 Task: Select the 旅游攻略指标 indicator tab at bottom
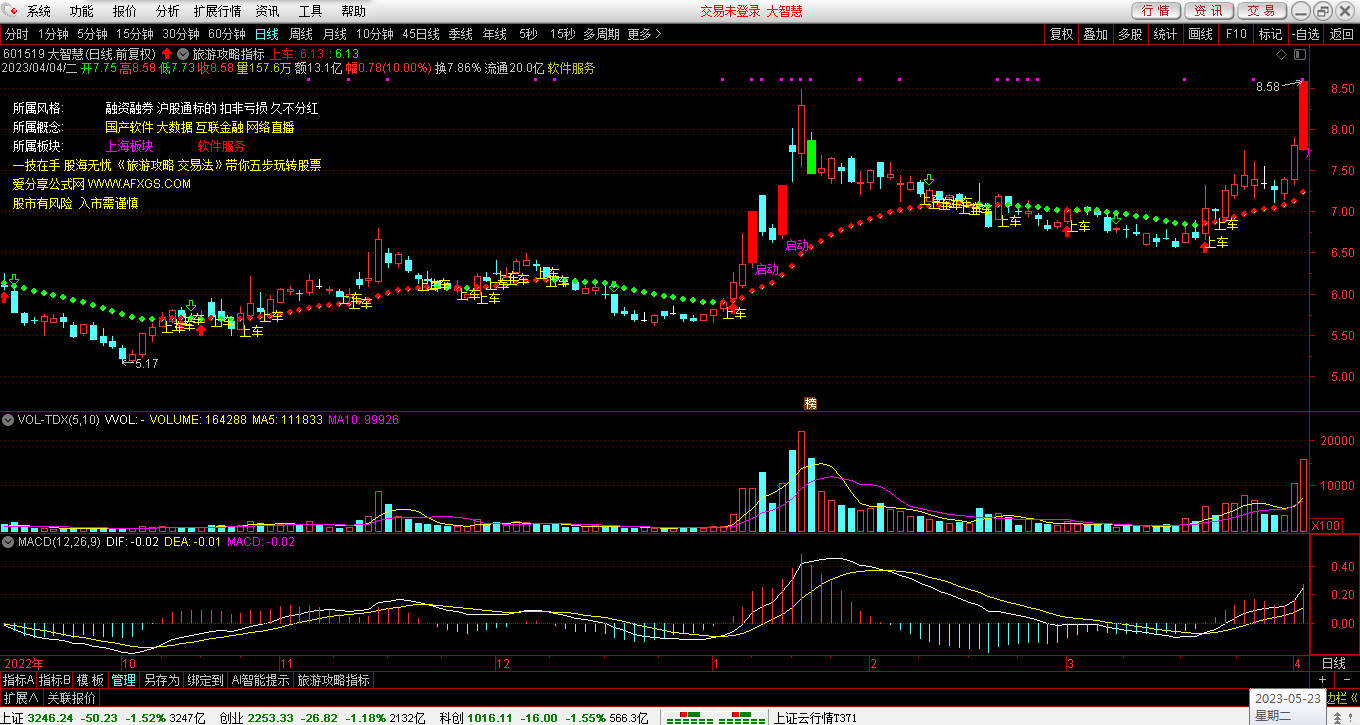(x=333, y=680)
